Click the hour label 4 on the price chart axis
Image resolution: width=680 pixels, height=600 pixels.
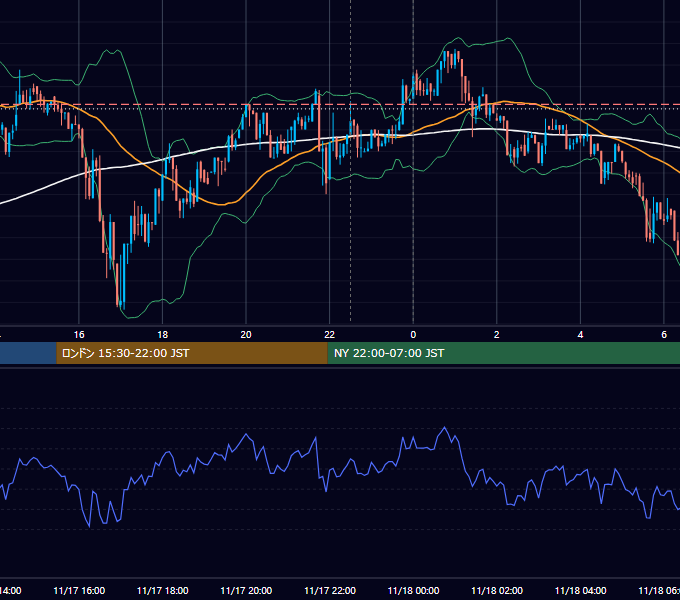[x=580, y=335]
